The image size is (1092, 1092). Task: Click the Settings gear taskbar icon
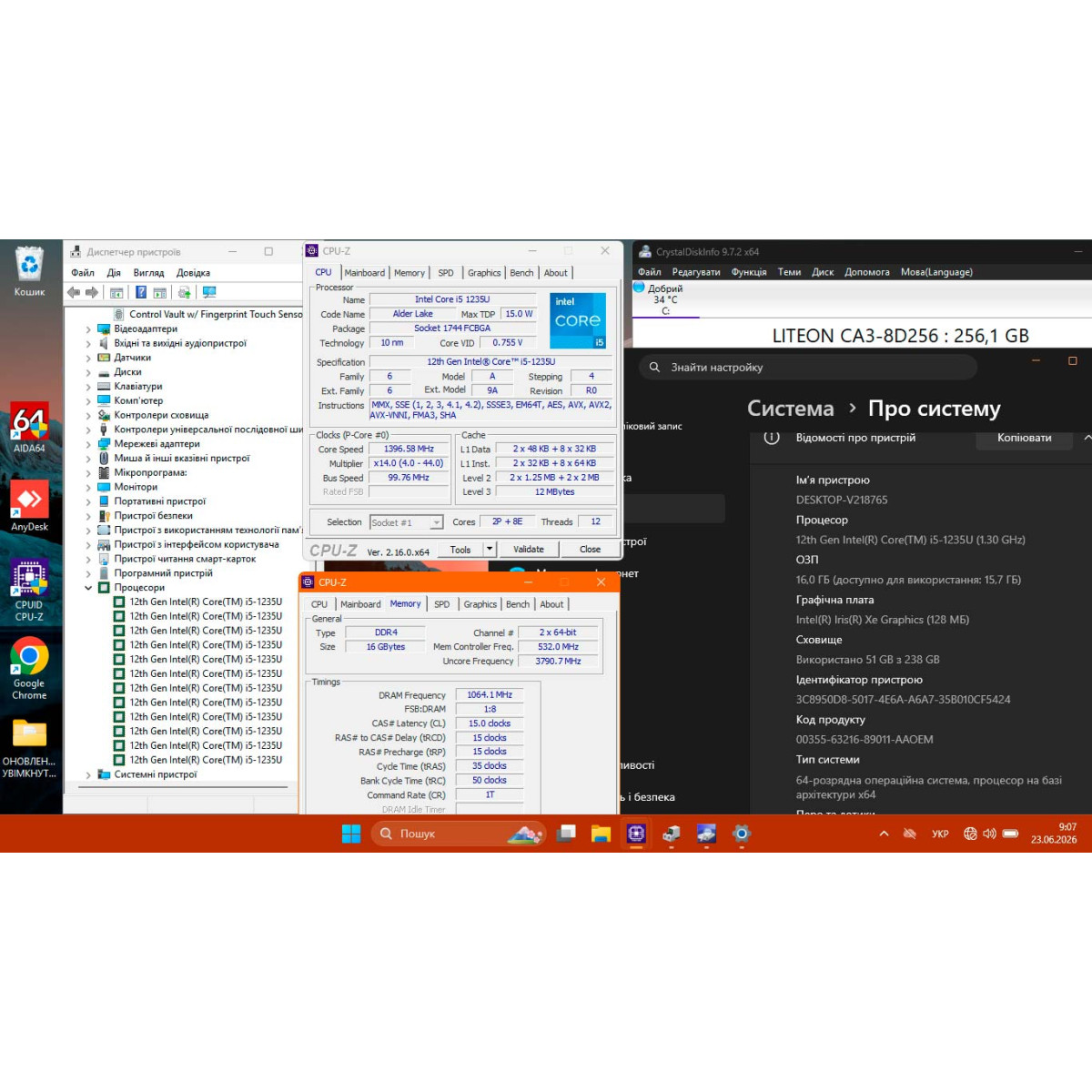click(x=742, y=833)
